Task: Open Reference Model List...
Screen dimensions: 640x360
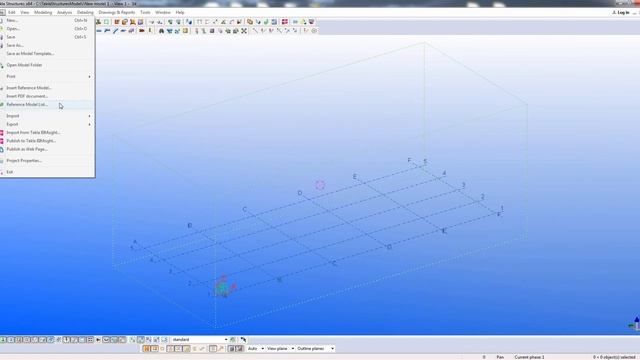Action: tap(47, 104)
